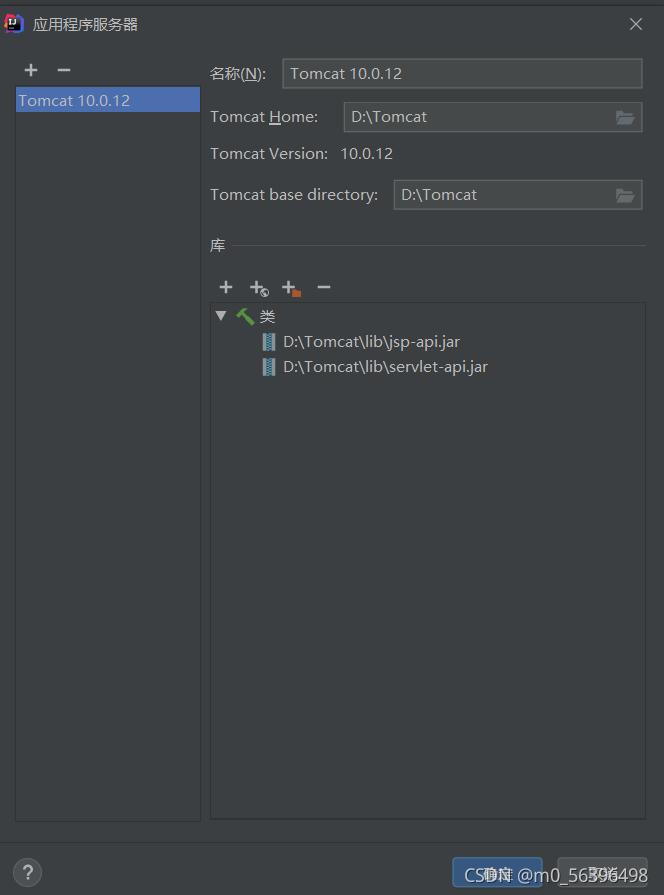Click the 名称 name input field
The width and height of the screenshot is (664, 895).
460,73
